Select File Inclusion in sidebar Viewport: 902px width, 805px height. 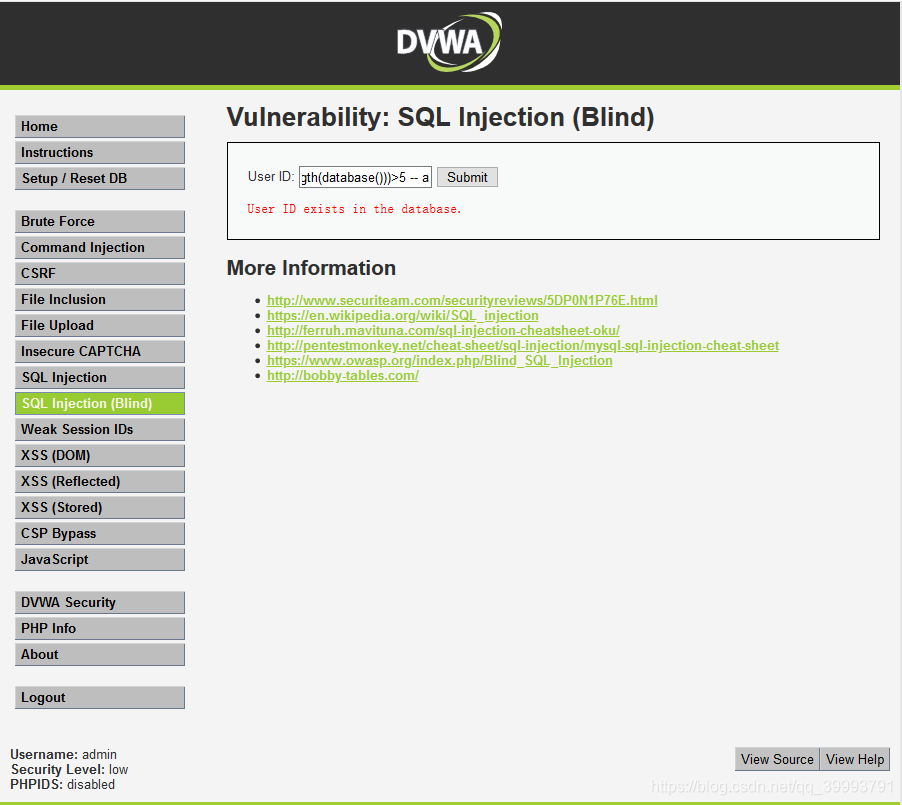pos(100,300)
